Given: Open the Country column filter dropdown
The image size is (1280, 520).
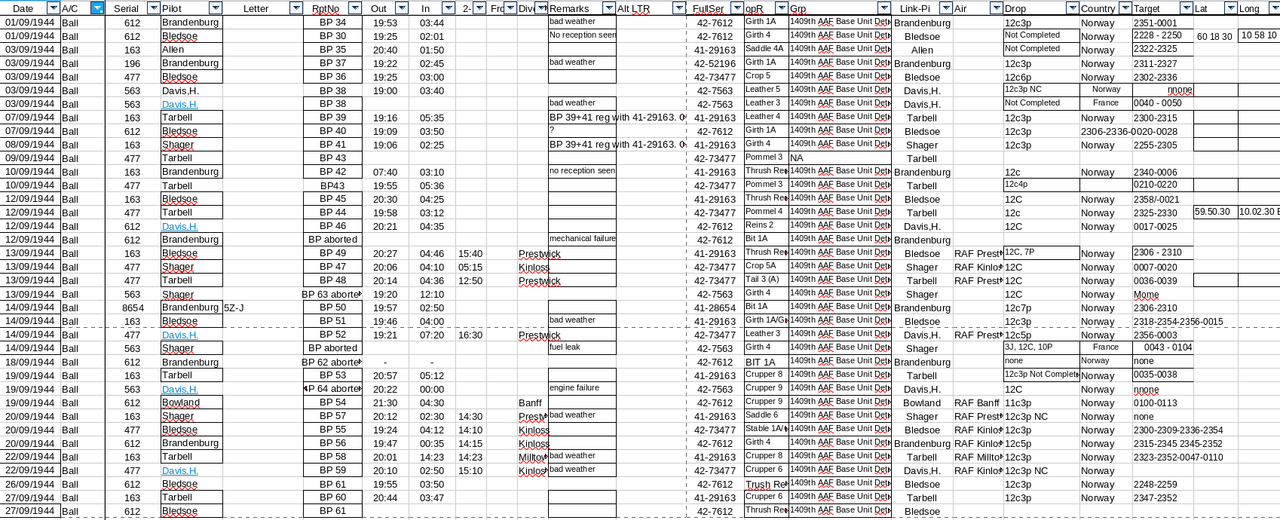Looking at the screenshot, I should coord(1125,8).
